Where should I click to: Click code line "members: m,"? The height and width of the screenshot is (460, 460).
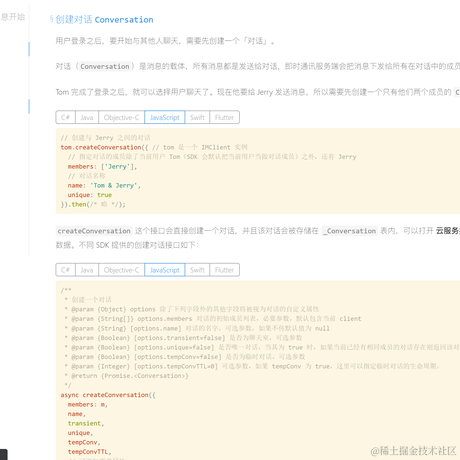pos(88,404)
